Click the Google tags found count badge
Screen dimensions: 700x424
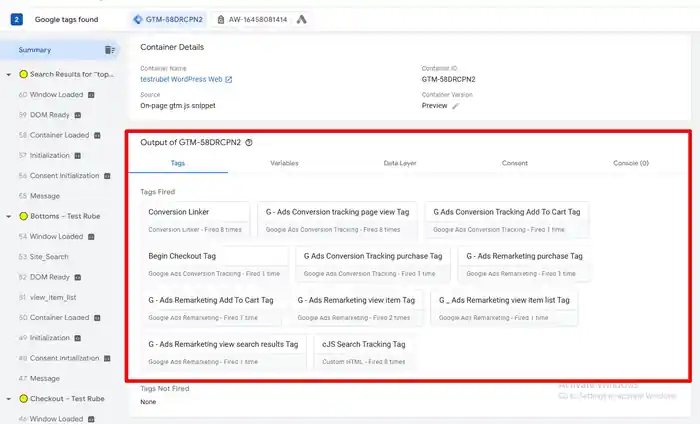[17, 20]
